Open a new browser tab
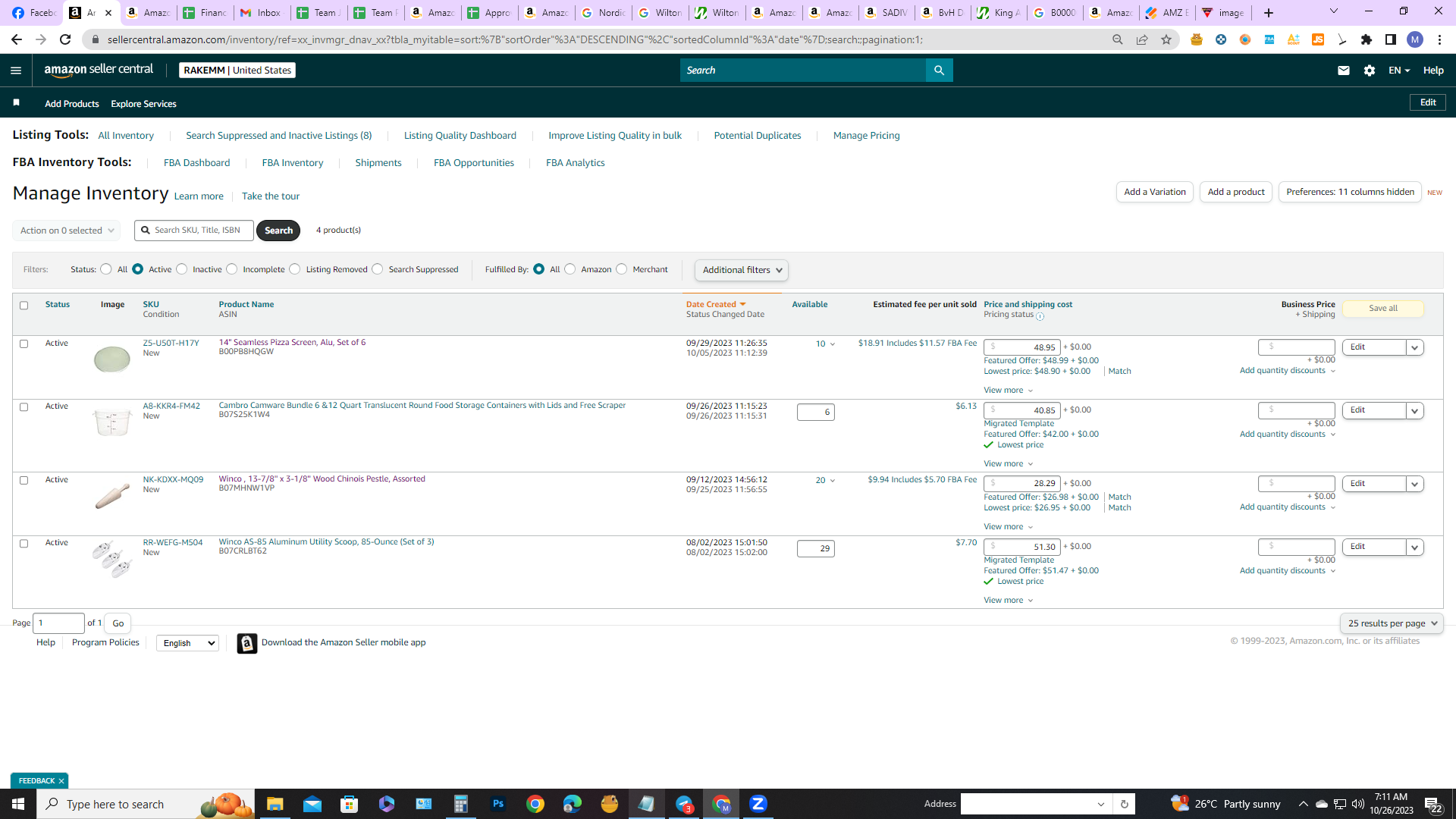The image size is (1456, 819). tap(1269, 13)
